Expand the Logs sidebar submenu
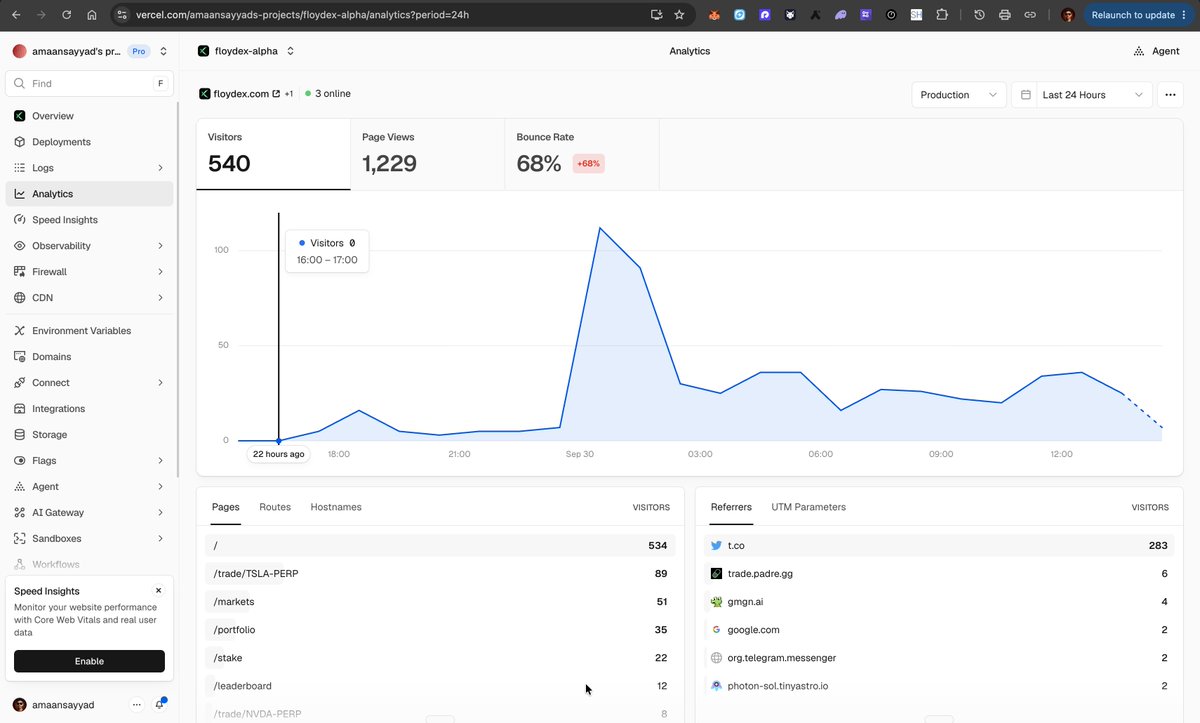Screen dimensions: 1200x723 161,168
